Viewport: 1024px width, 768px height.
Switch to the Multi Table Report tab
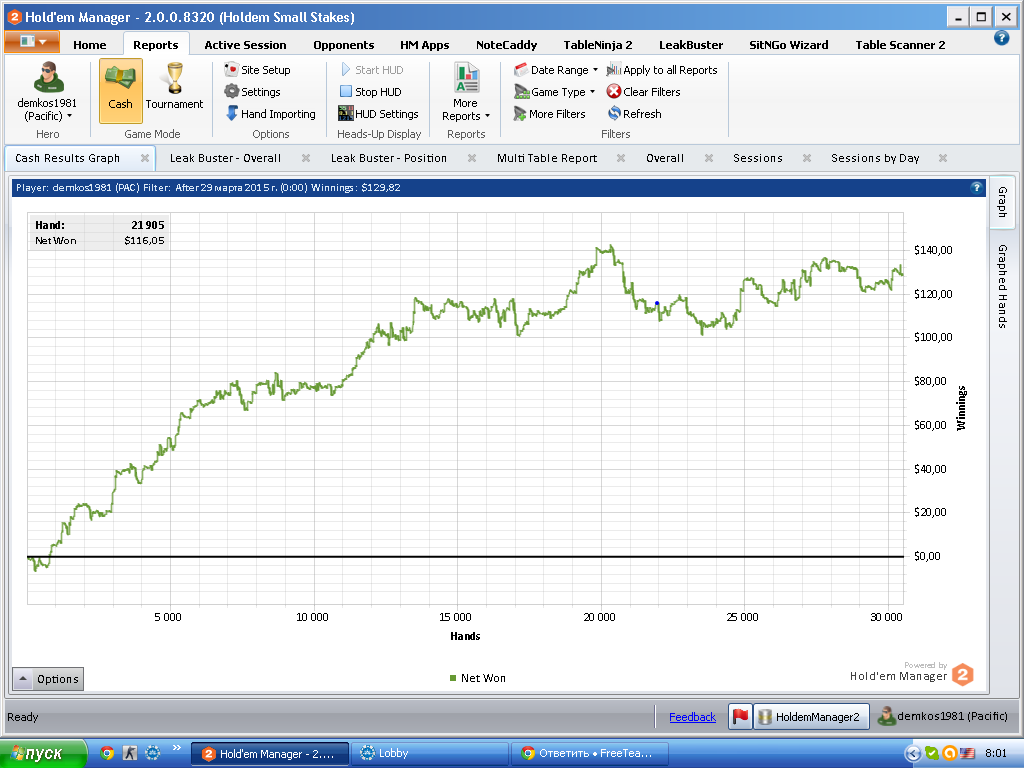[x=547, y=158]
